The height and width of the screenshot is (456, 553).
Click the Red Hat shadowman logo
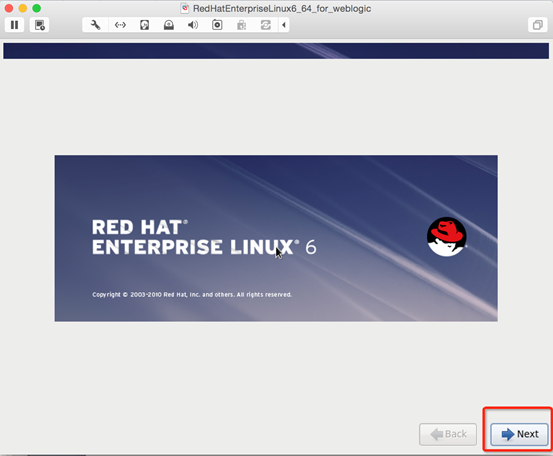tap(447, 237)
